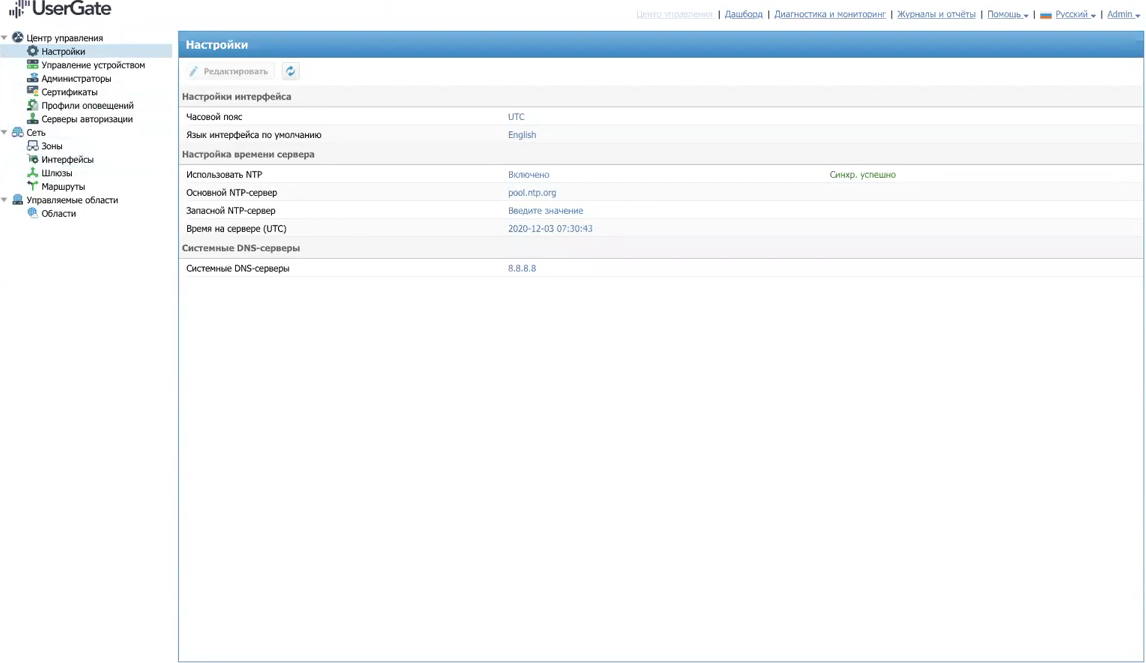Image resolution: width=1146 pixels, height=663 pixels.
Task: Click the Сертификаты icon in the tree
Action: 32,91
